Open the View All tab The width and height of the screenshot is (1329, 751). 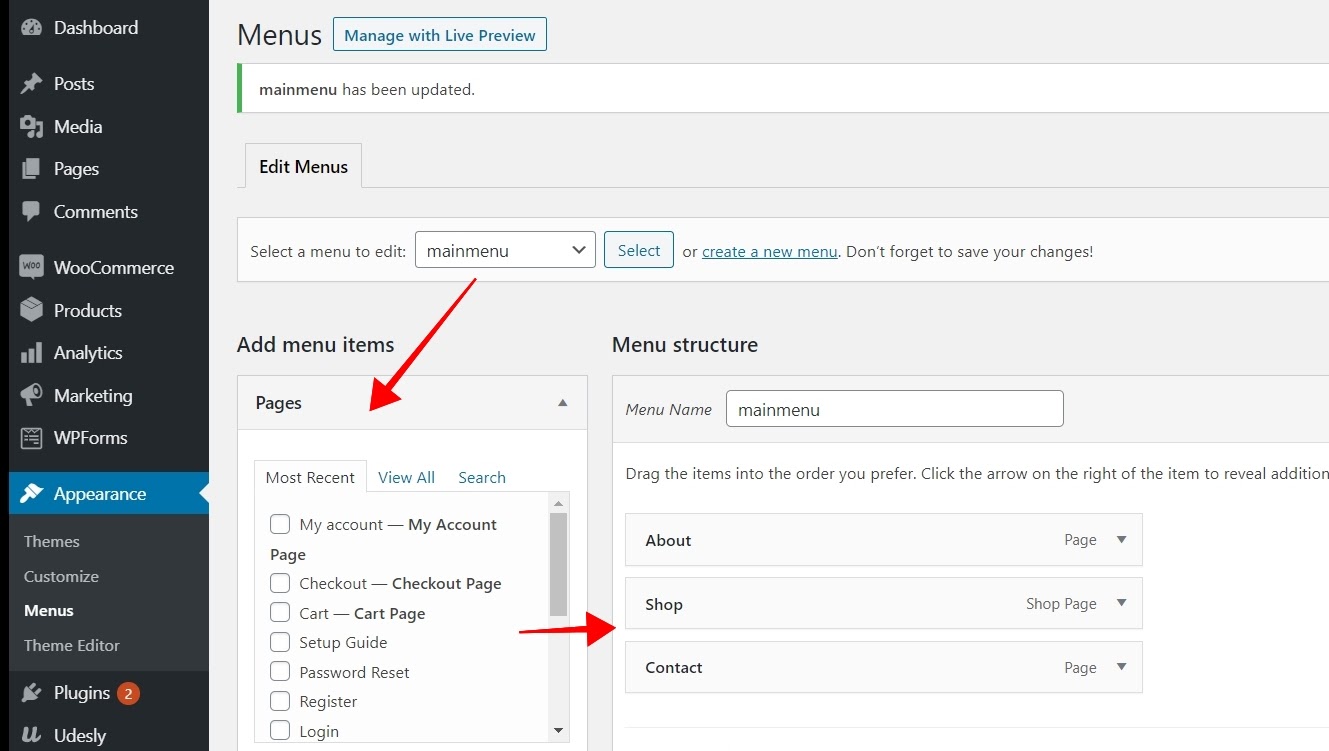pos(406,477)
